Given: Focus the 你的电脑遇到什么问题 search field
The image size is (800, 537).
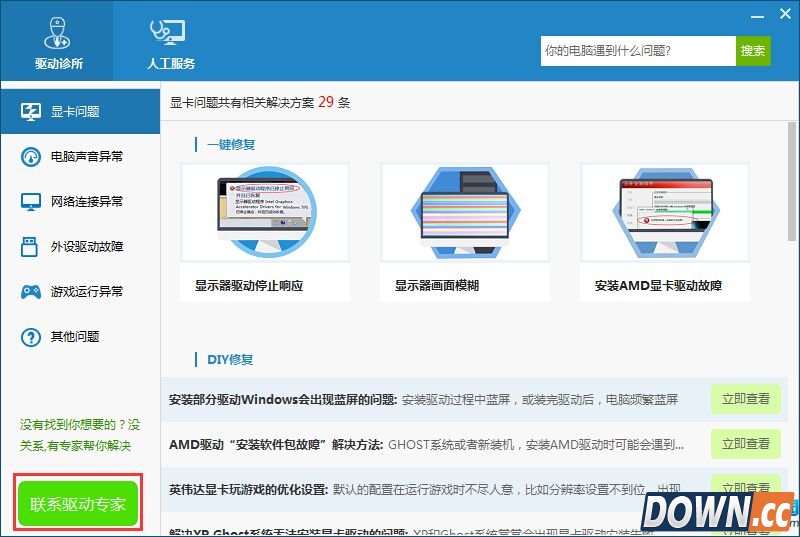Looking at the screenshot, I should [x=638, y=50].
